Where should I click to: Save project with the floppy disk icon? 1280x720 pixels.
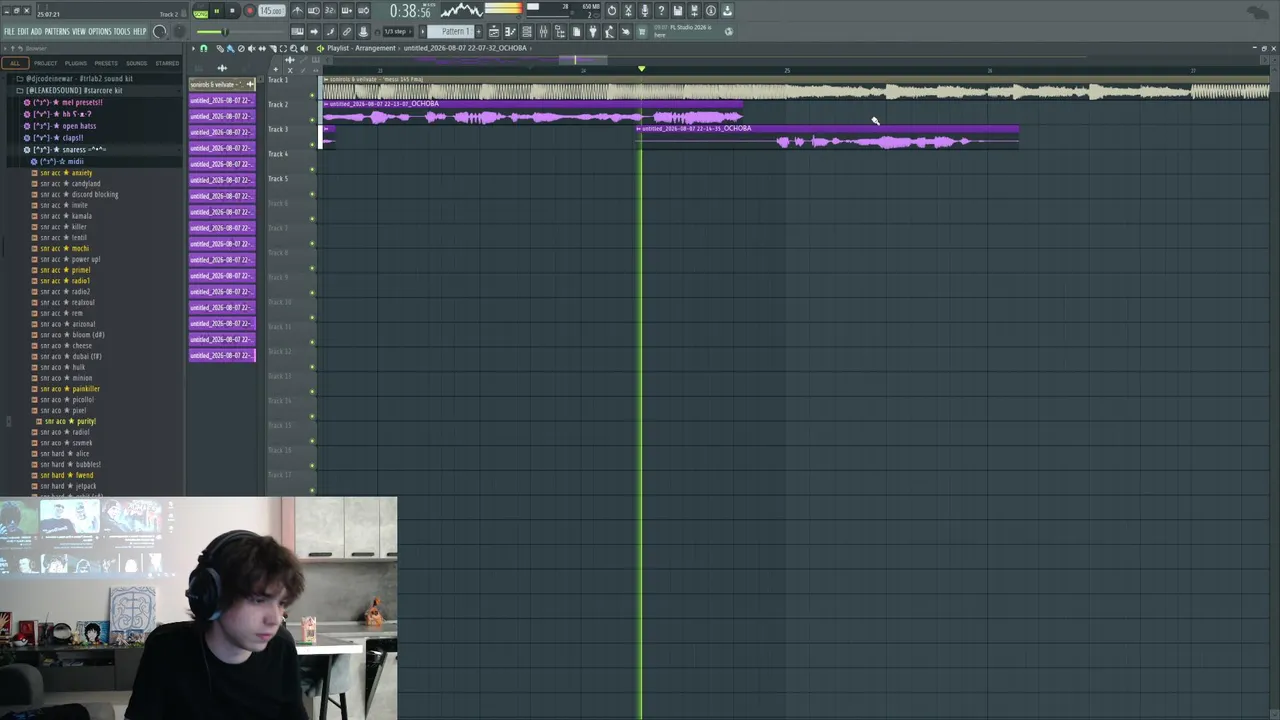(x=677, y=11)
